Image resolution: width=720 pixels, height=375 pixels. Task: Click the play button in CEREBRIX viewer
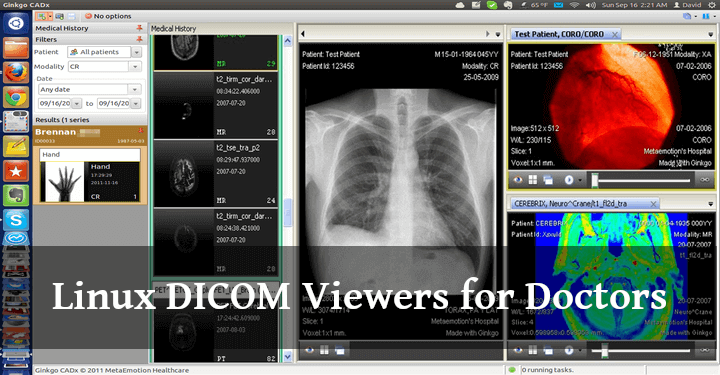coord(569,351)
